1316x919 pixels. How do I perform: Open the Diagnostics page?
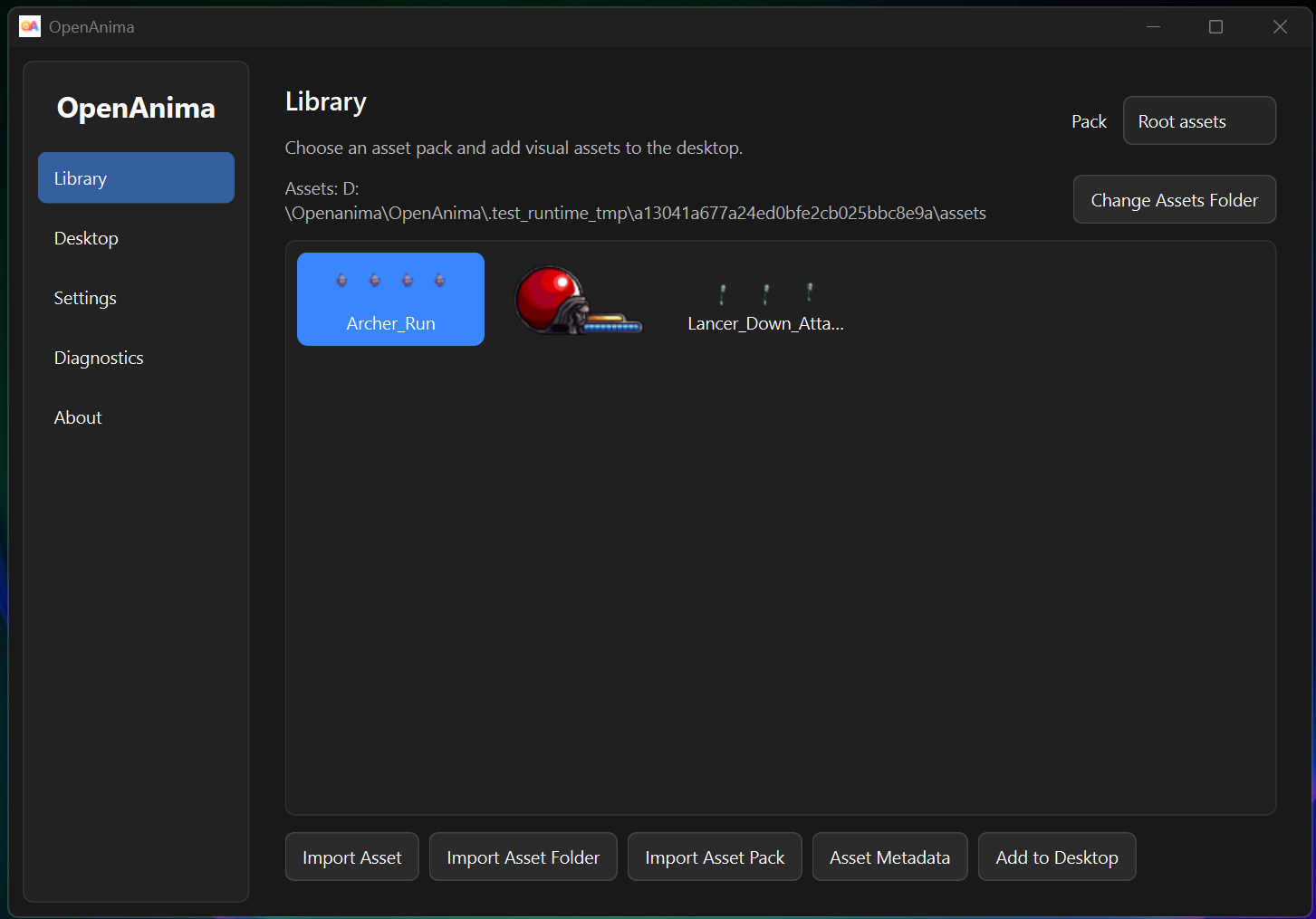coord(136,358)
